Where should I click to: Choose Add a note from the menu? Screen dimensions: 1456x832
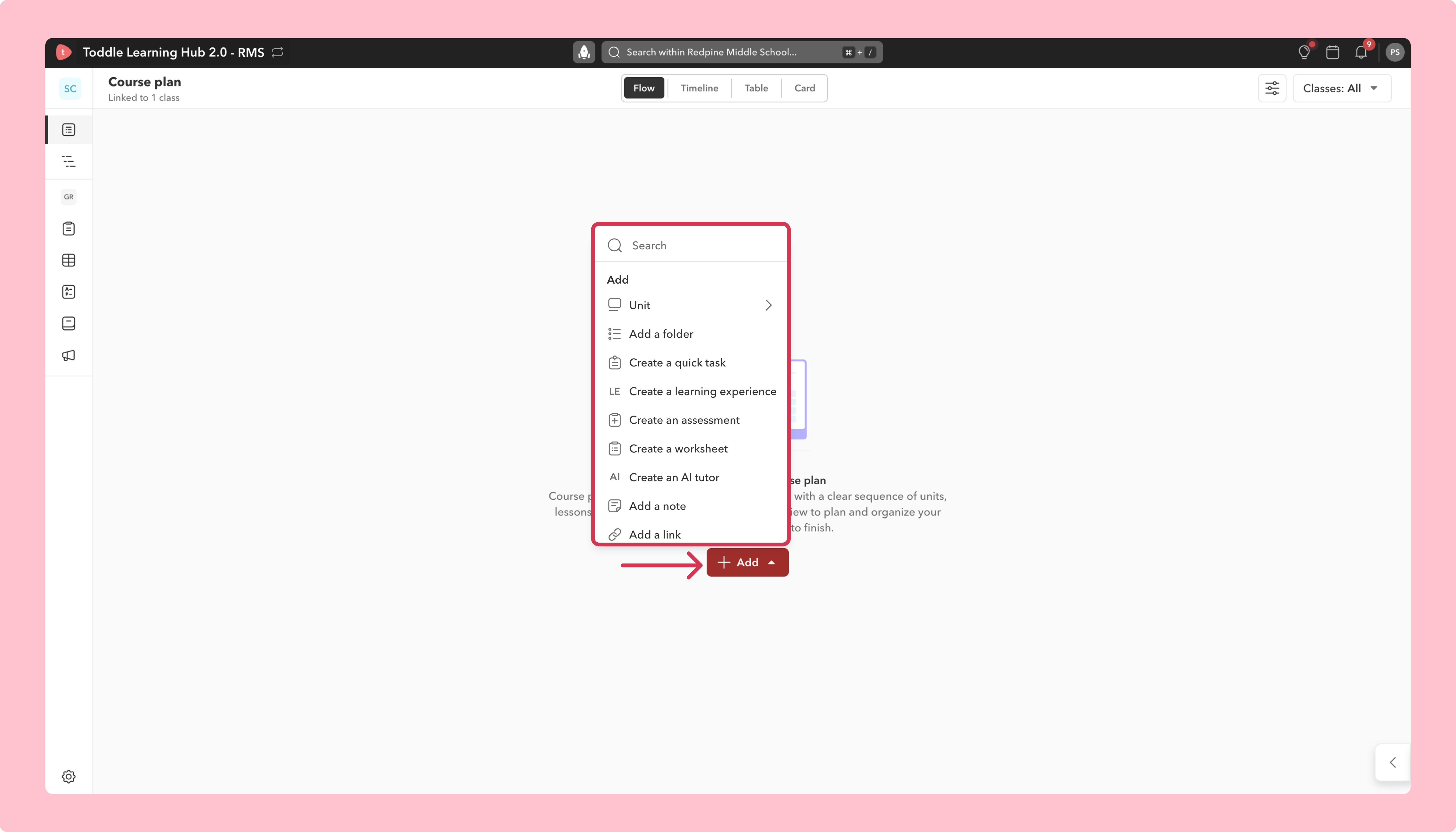(x=691, y=506)
